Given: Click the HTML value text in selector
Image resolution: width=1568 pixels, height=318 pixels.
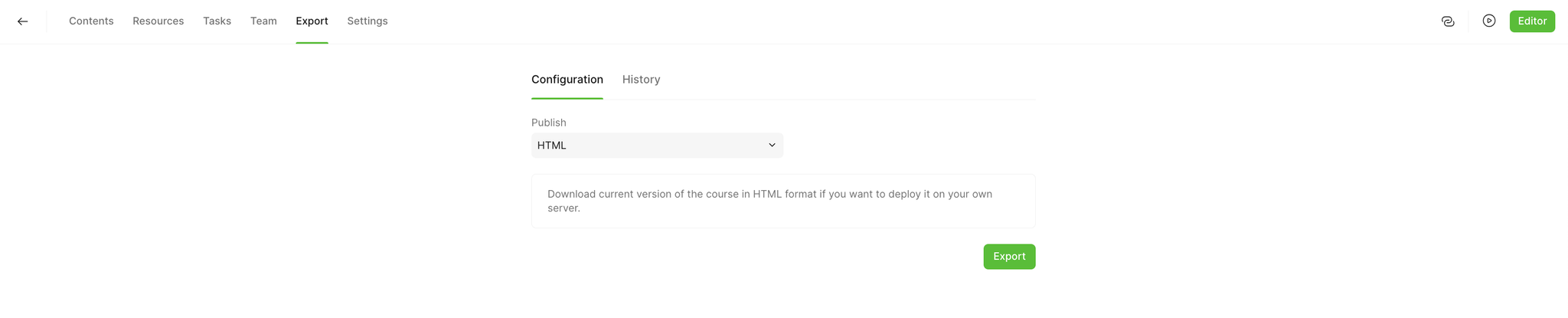Looking at the screenshot, I should (552, 146).
